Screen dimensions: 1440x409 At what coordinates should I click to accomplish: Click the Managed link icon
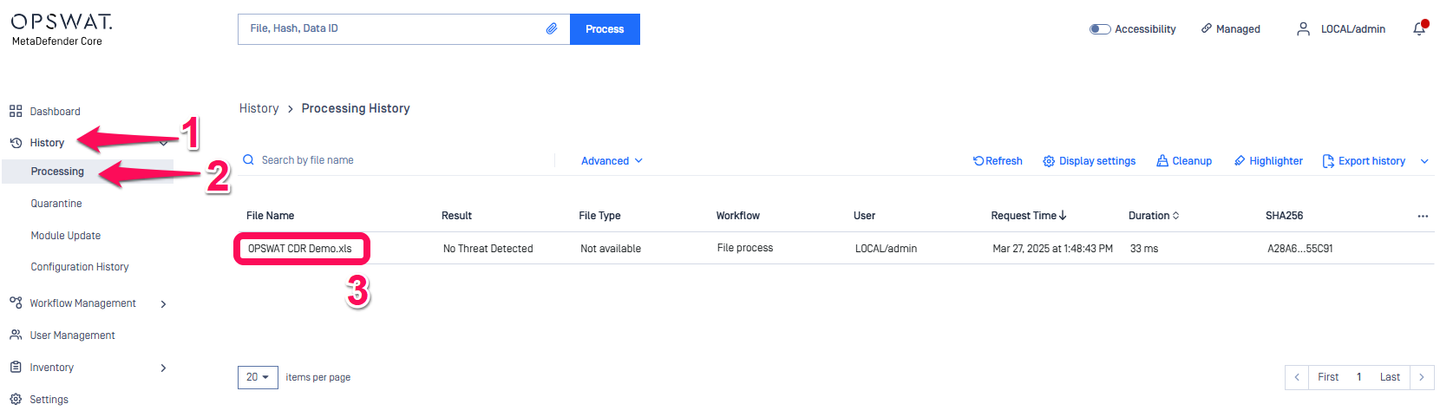tap(1207, 29)
